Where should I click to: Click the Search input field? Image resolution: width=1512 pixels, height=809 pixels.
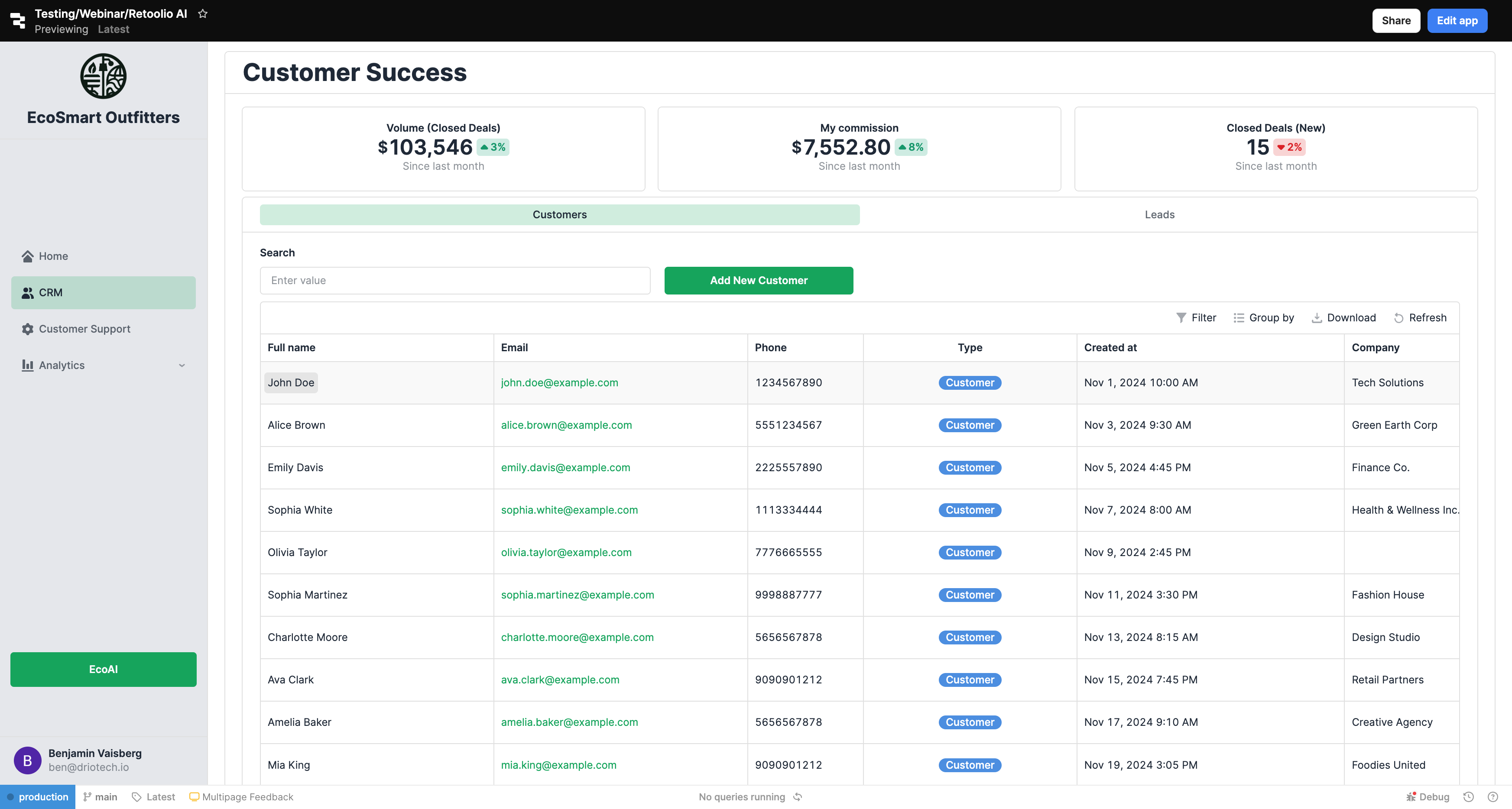coord(455,281)
